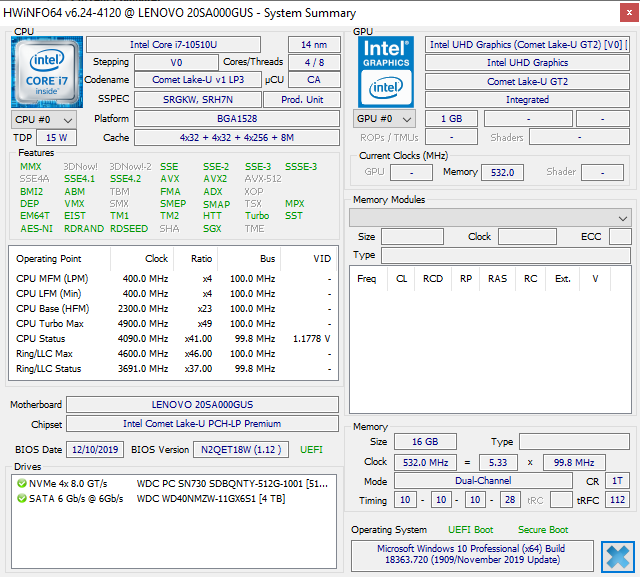Close the System Summary window
The width and height of the screenshot is (640, 577).
(629, 13)
